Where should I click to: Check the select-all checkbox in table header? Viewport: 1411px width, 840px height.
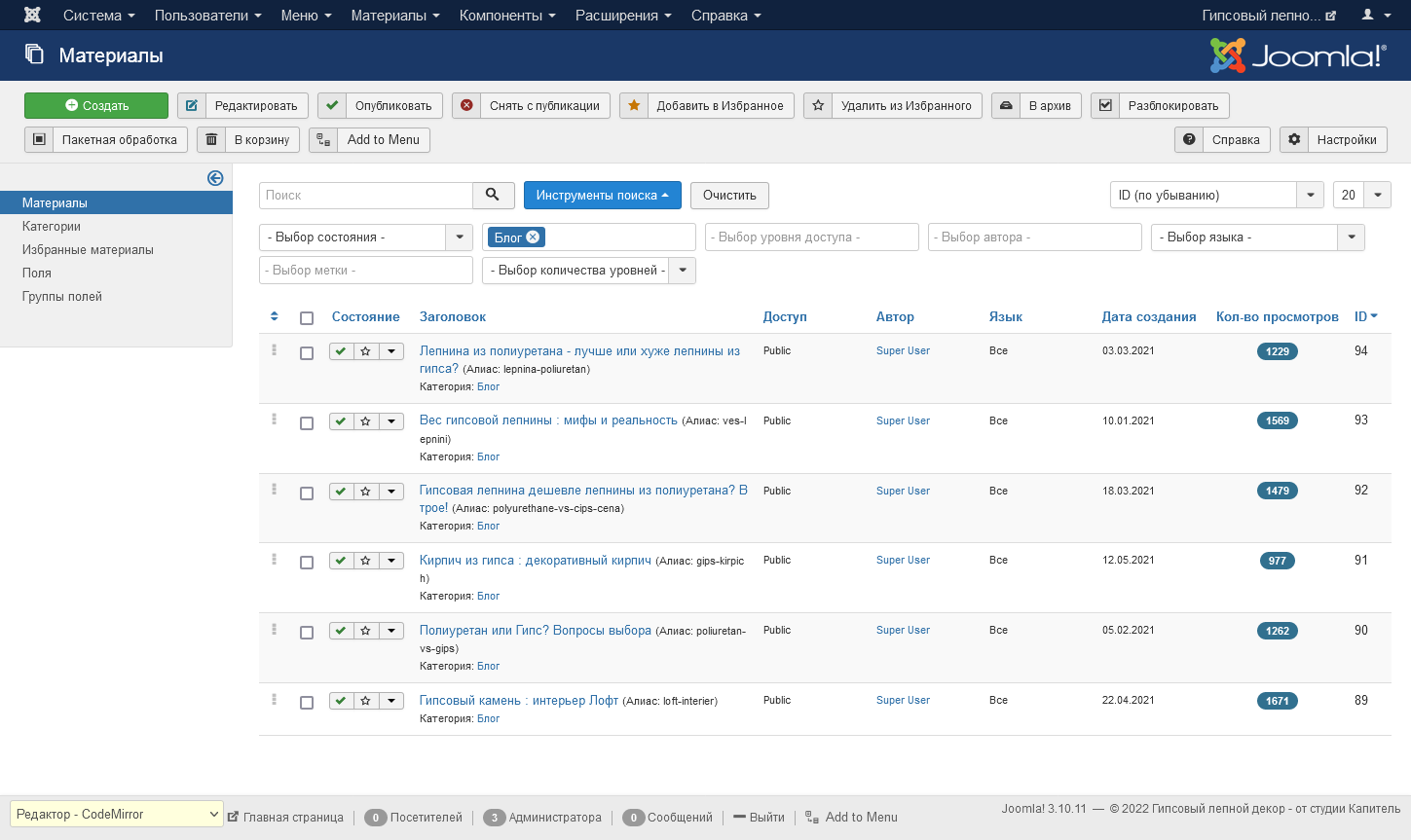pos(307,318)
